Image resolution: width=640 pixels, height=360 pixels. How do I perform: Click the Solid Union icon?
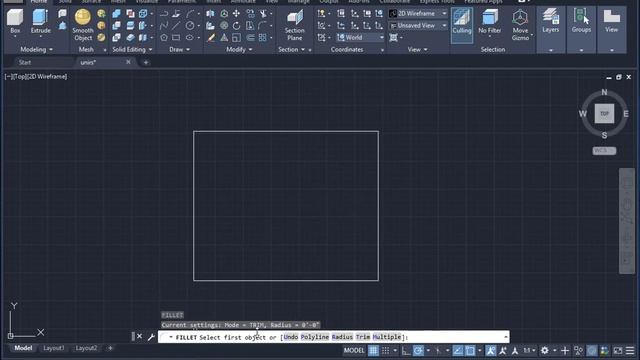click(x=116, y=13)
